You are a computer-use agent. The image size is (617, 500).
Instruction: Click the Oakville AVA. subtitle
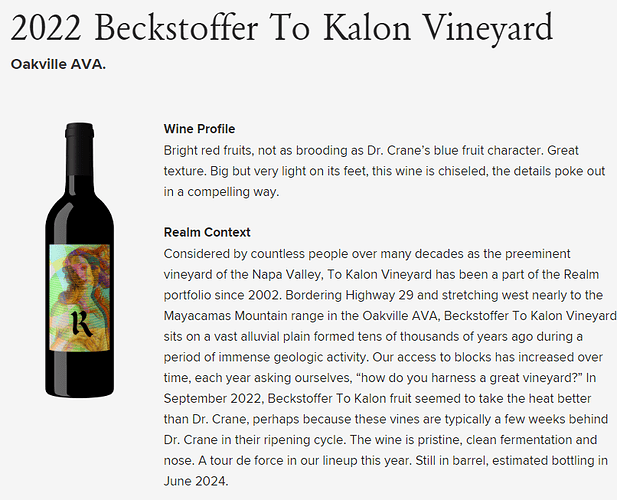point(58,64)
